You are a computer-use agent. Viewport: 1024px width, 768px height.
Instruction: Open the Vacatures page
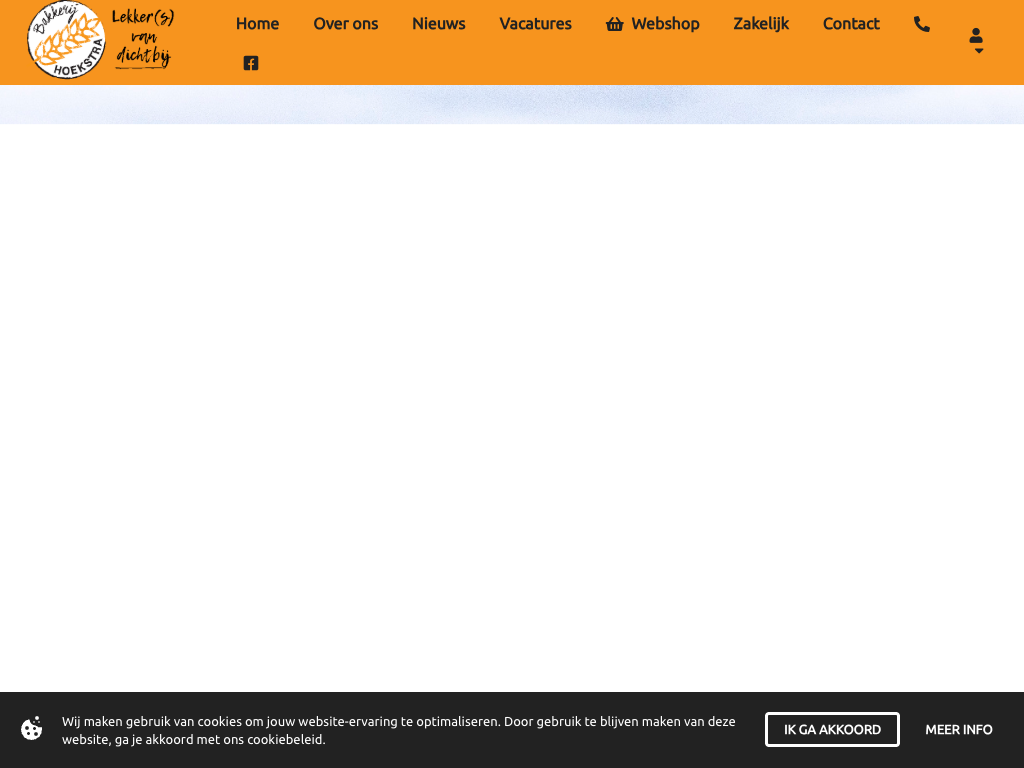click(x=535, y=24)
